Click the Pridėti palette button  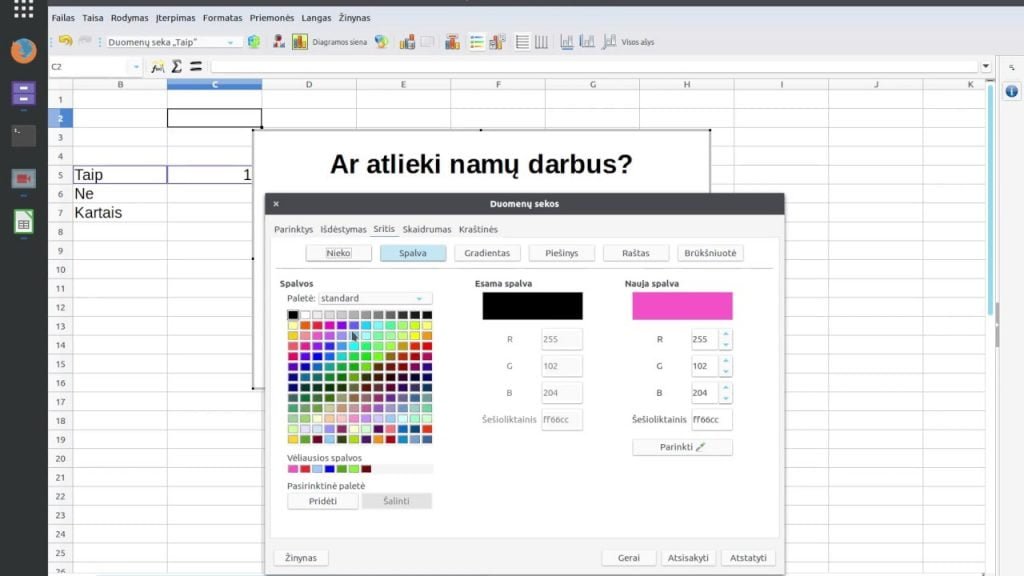coord(323,501)
